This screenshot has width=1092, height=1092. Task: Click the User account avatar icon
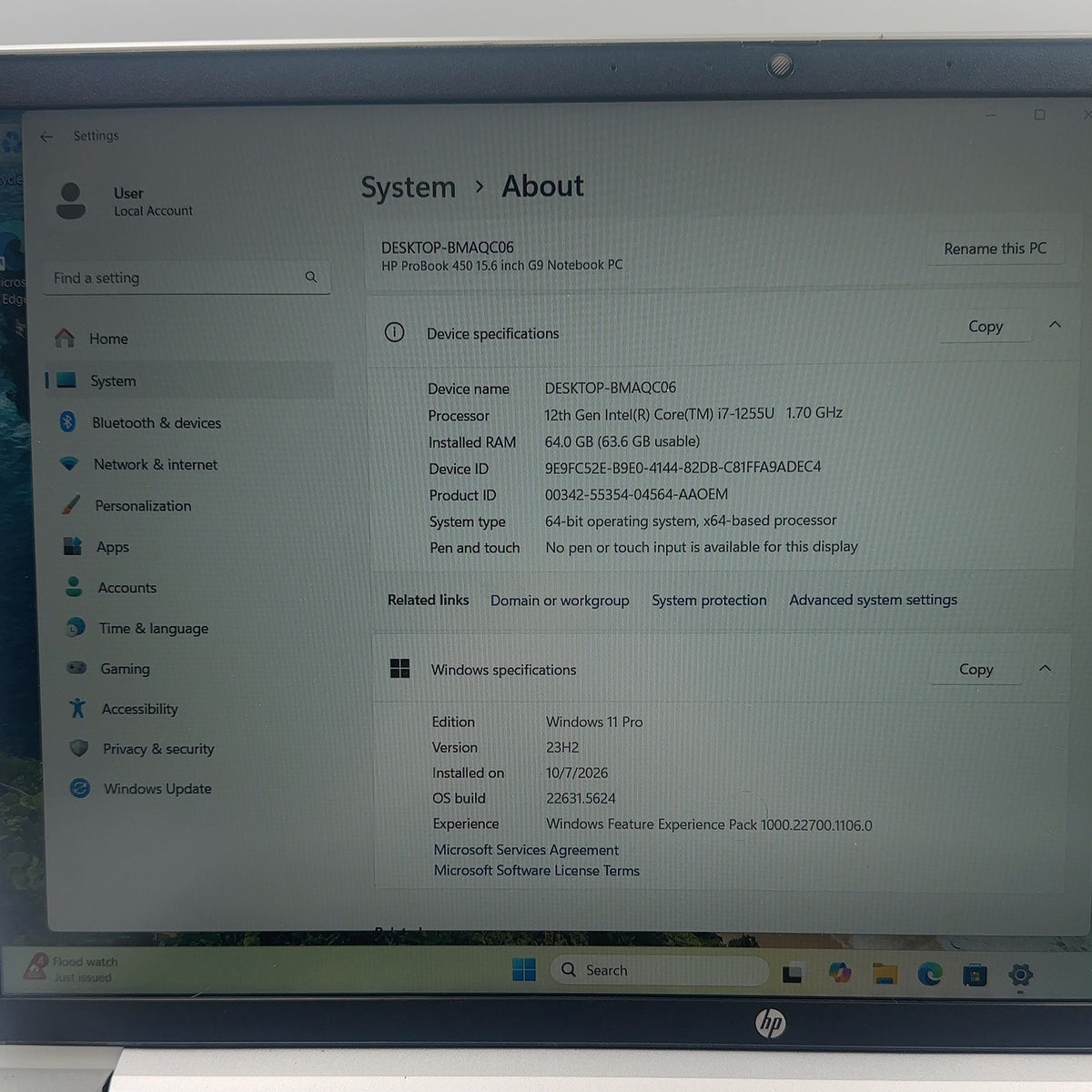click(x=71, y=200)
